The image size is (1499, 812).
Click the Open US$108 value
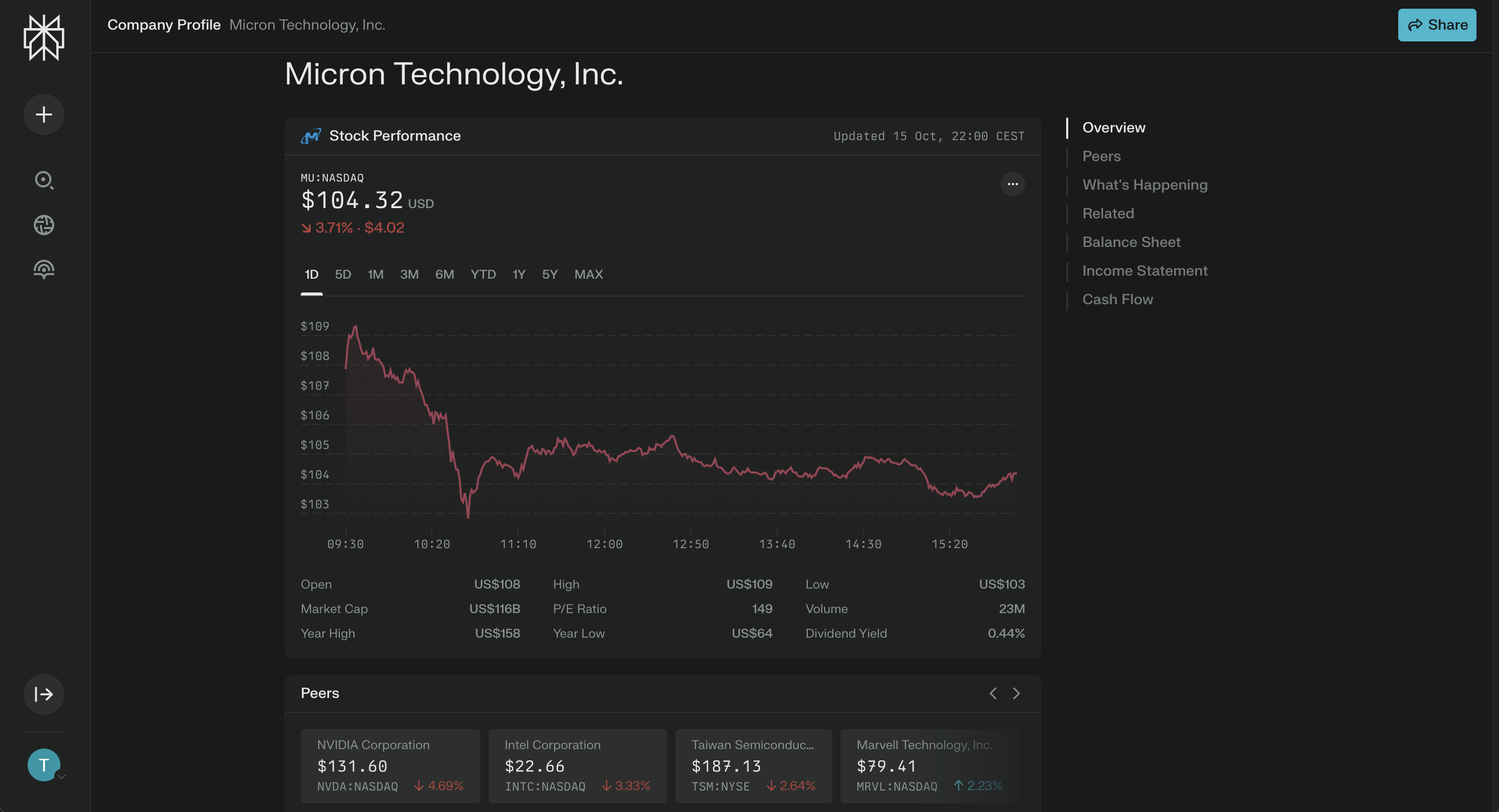(497, 584)
